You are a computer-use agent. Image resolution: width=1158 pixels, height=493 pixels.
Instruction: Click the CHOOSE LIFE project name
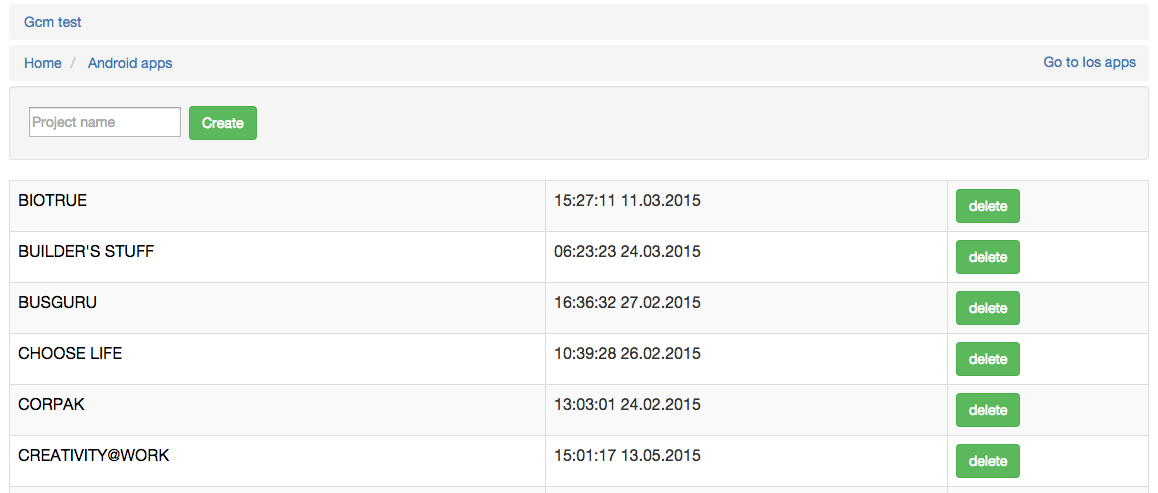pos(70,354)
